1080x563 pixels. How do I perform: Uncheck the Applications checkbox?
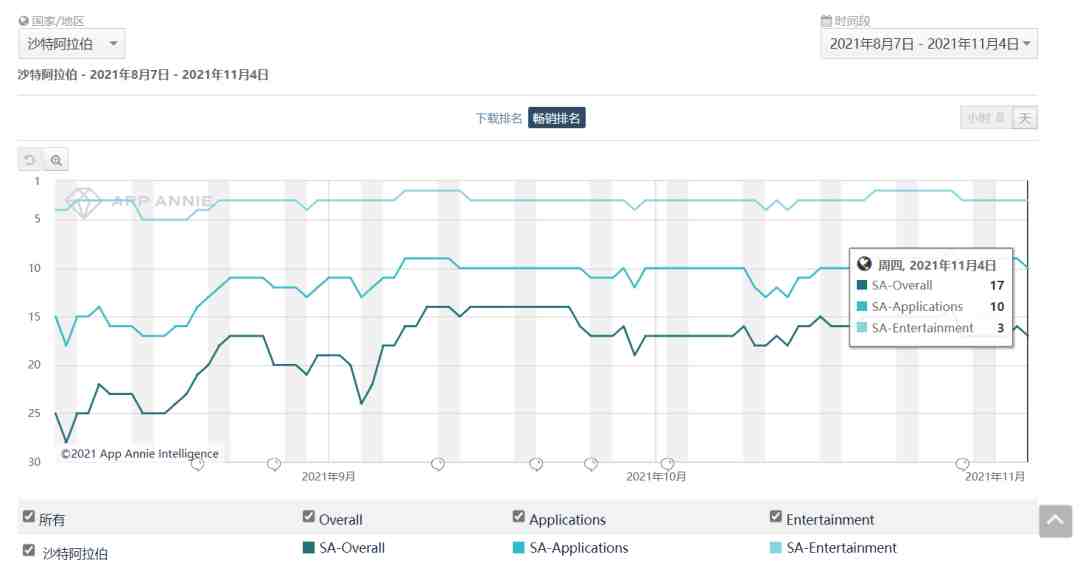(519, 516)
